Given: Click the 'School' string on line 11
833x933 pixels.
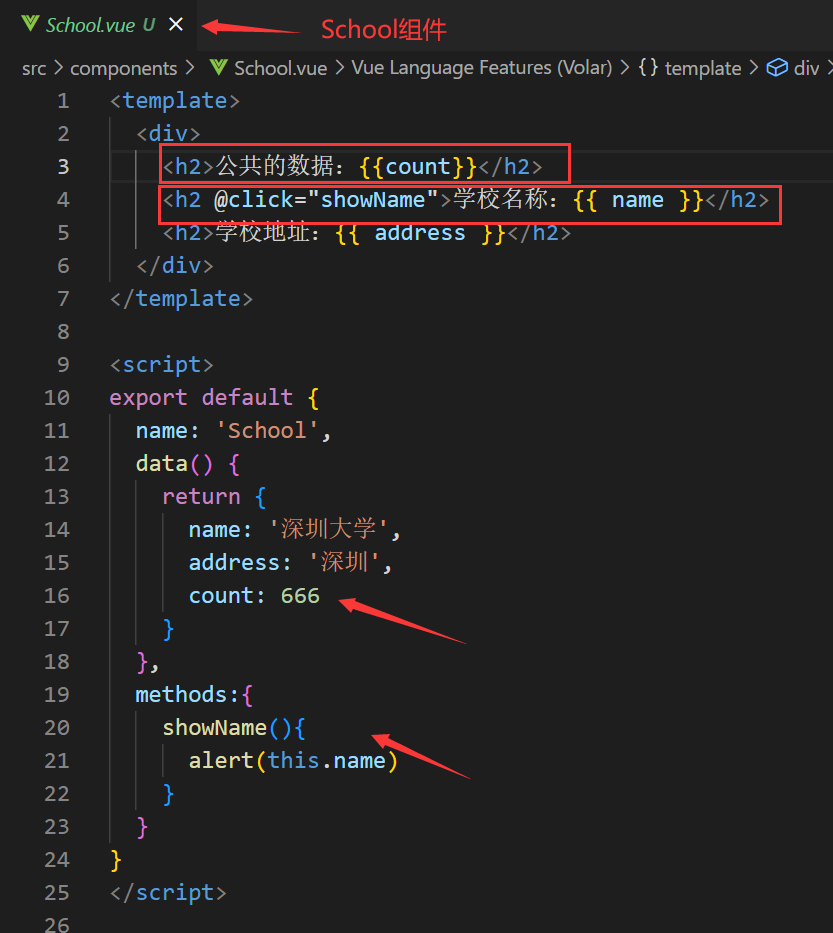Looking at the screenshot, I should [x=267, y=430].
